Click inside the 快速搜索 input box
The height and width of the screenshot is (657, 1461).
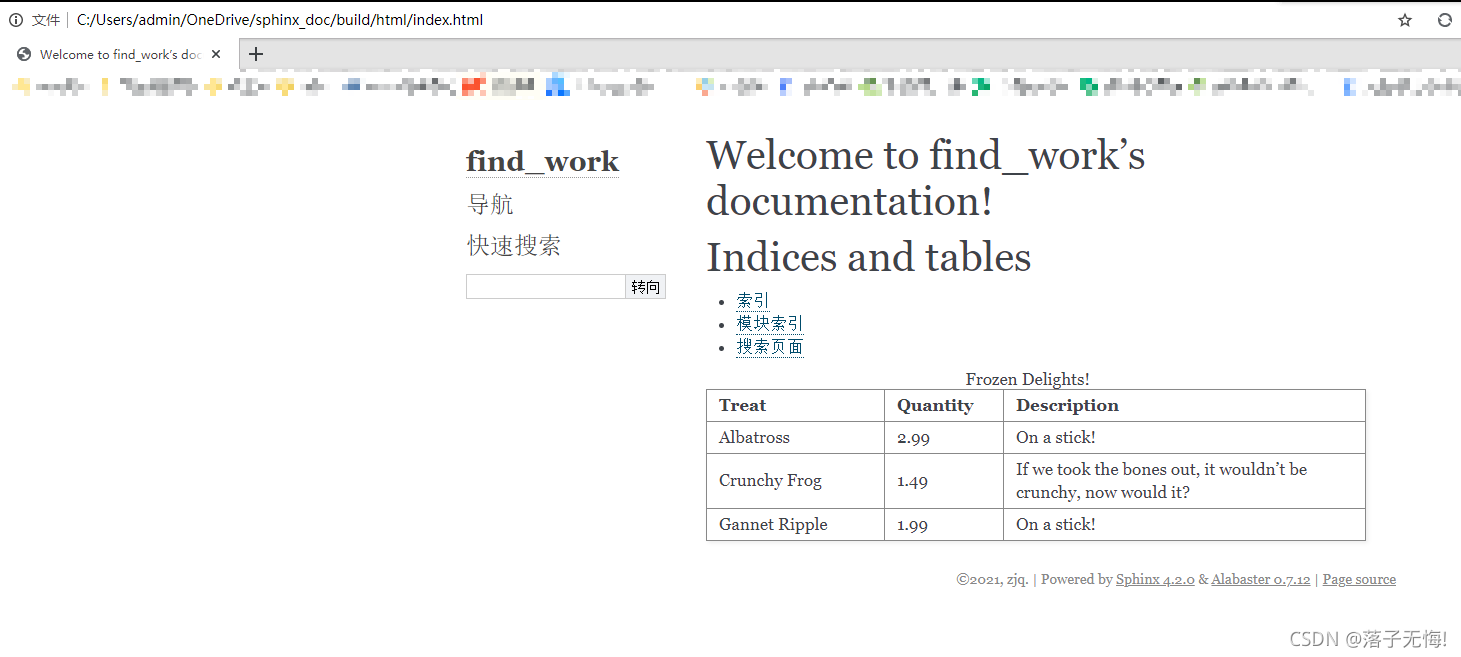545,286
